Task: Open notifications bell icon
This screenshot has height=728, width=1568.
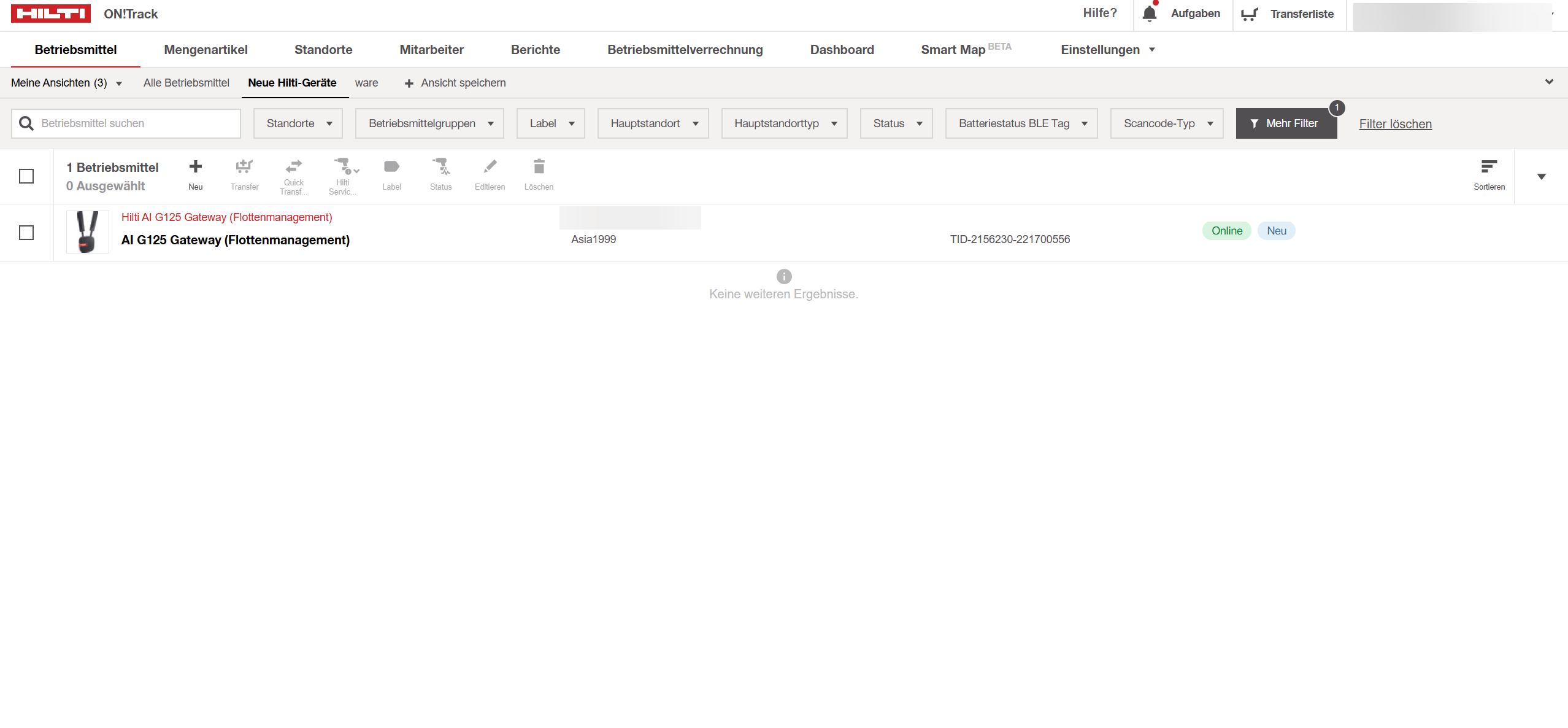Action: tap(1150, 14)
